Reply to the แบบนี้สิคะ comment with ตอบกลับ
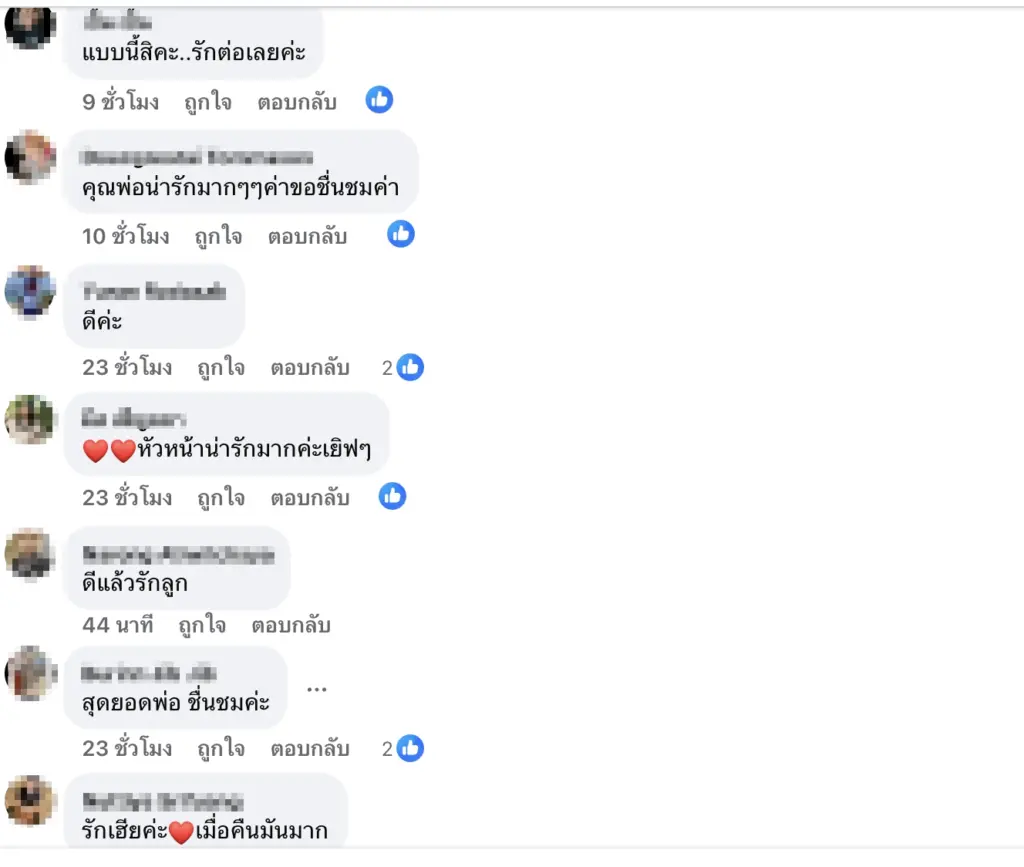 click(297, 102)
